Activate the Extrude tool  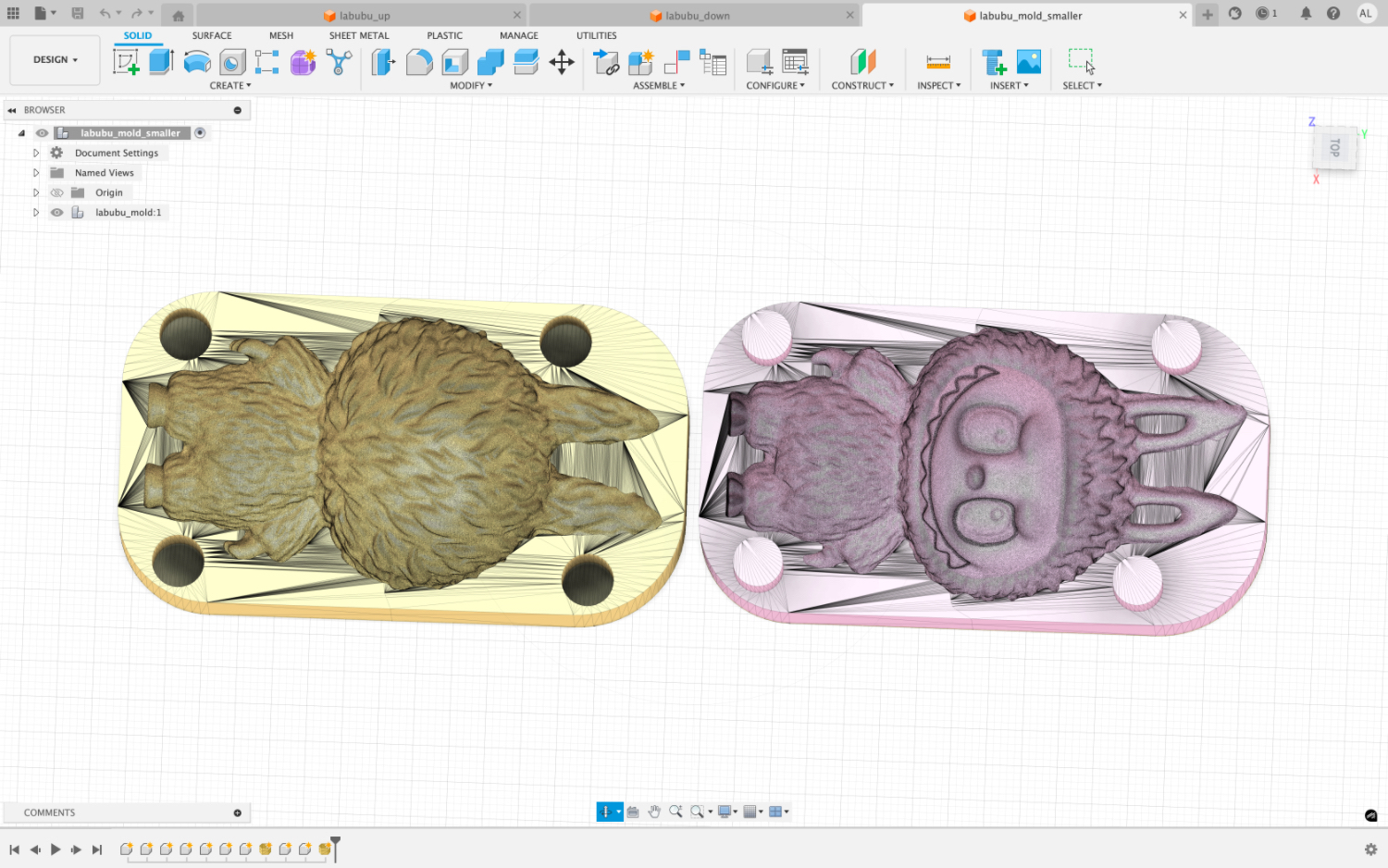click(162, 61)
